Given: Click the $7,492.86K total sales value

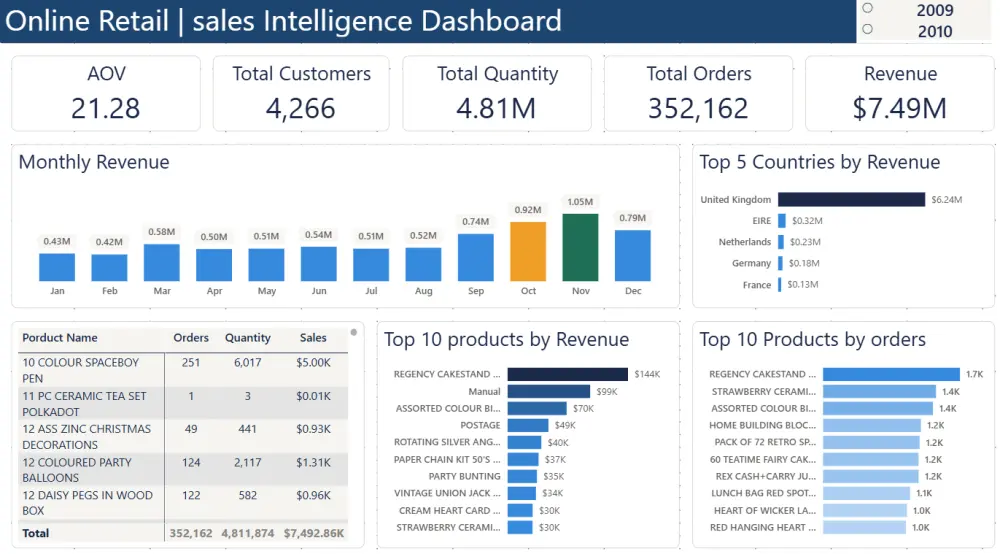Looking at the screenshot, I should point(314,534).
